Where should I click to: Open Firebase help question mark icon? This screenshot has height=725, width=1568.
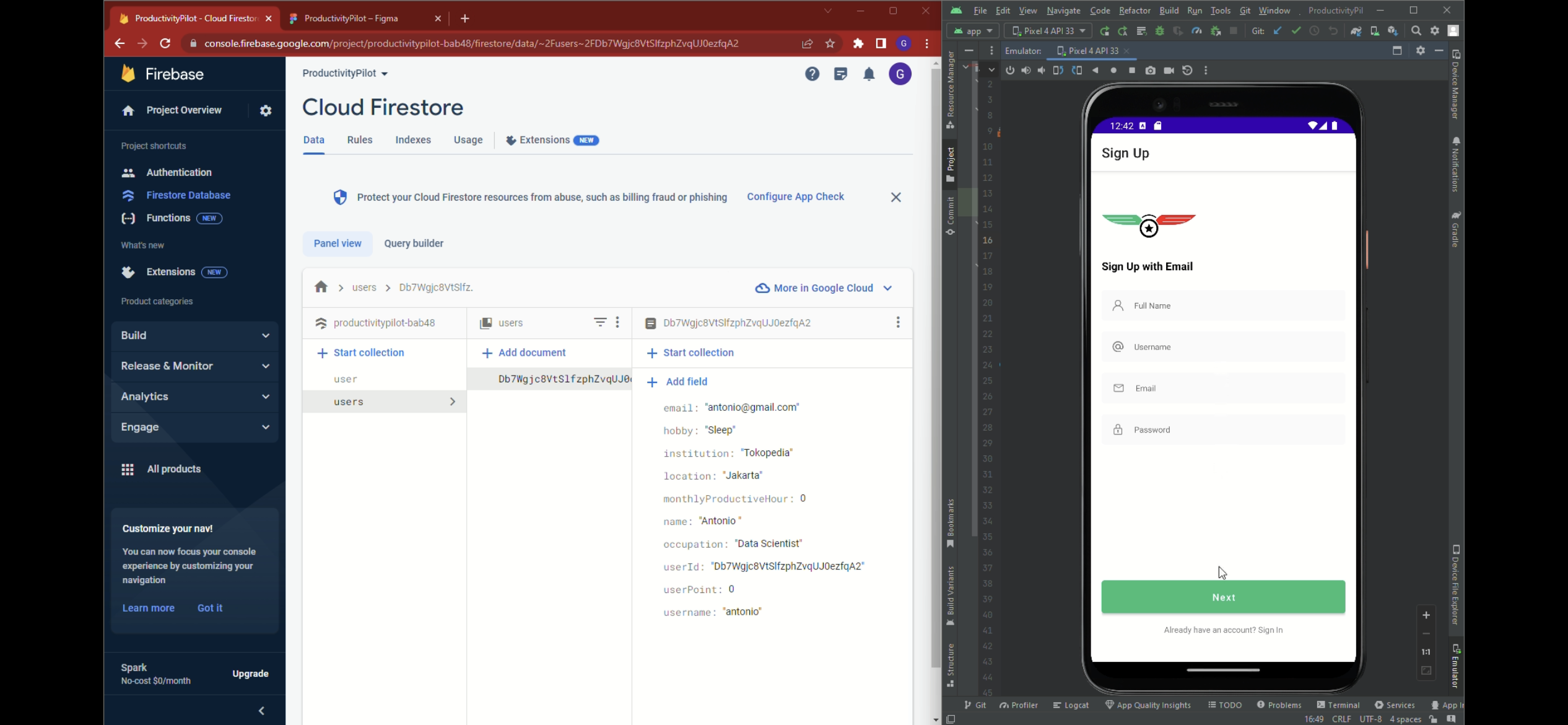[812, 74]
